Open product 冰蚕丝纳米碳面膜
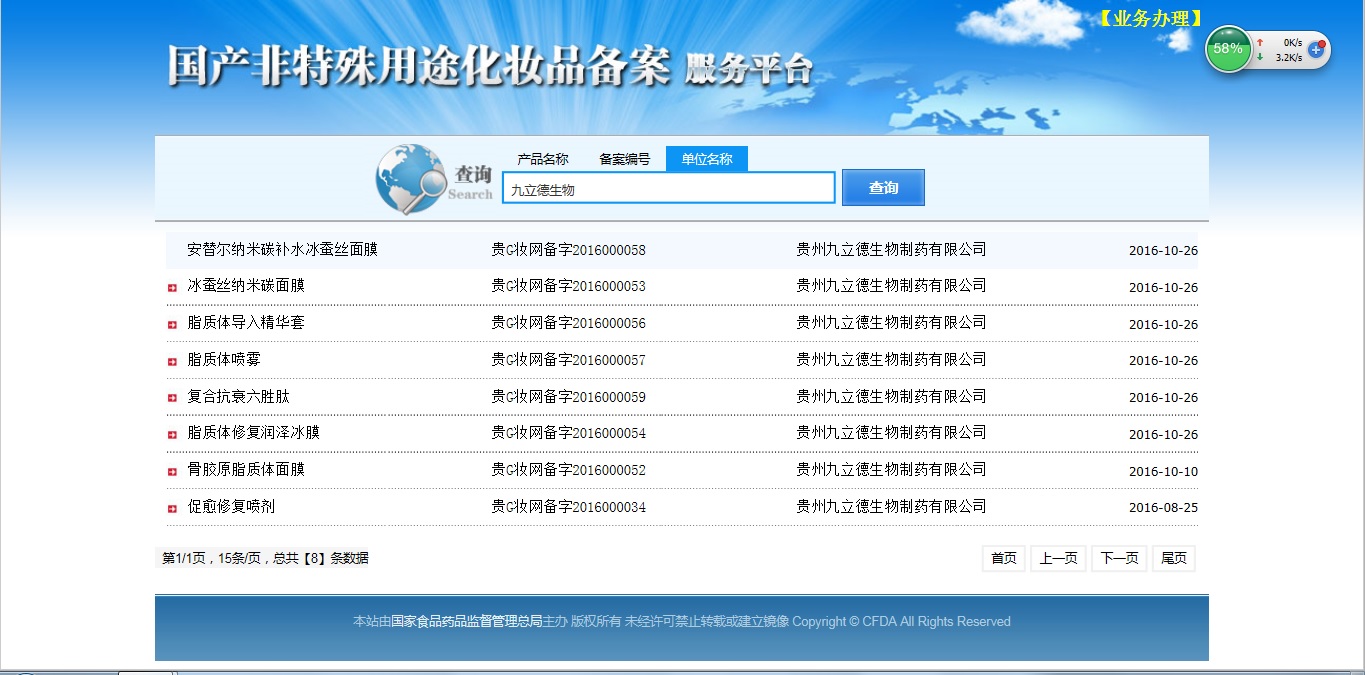1365x675 pixels. tap(246, 286)
